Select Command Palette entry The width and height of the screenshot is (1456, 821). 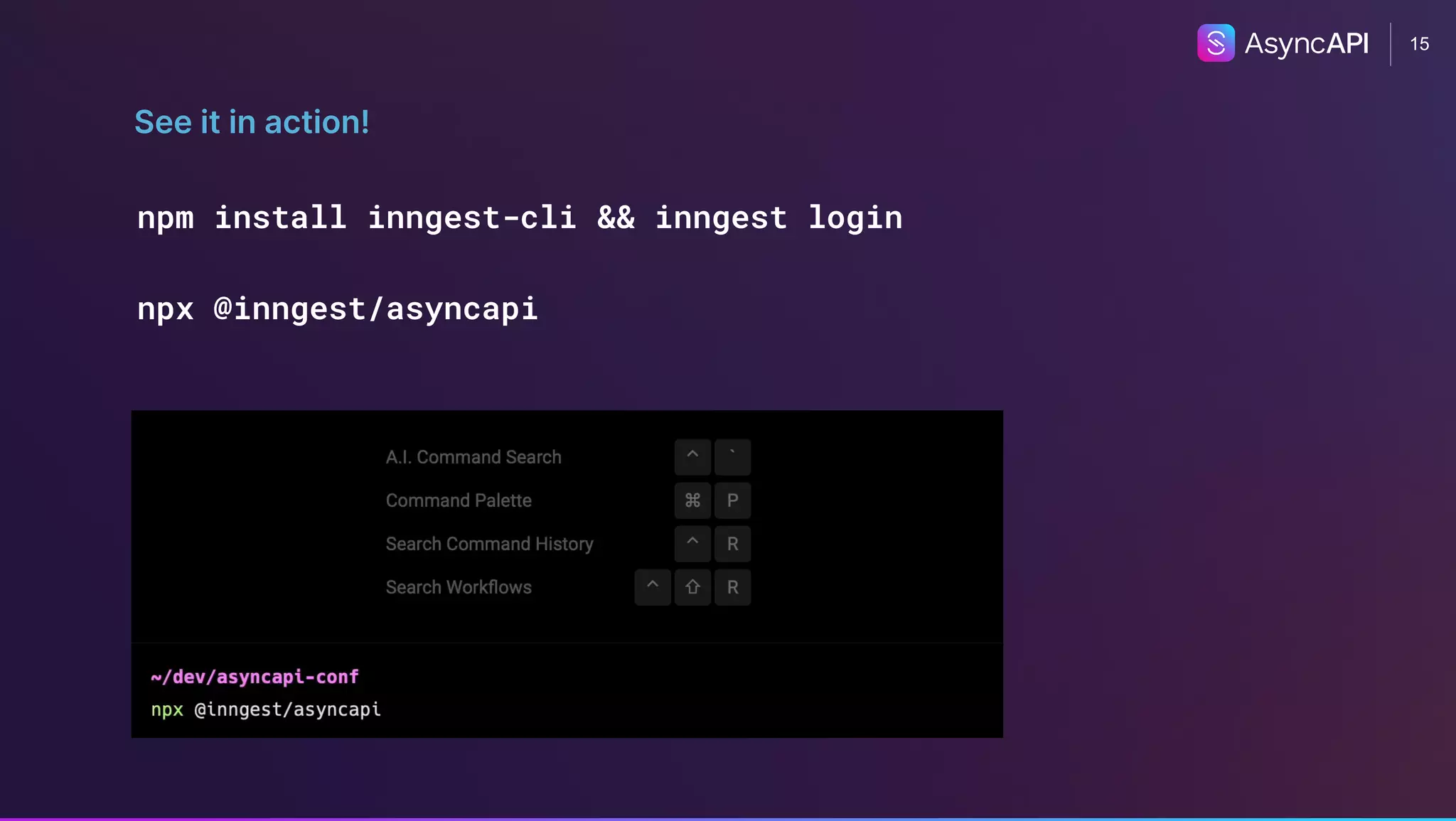459,500
